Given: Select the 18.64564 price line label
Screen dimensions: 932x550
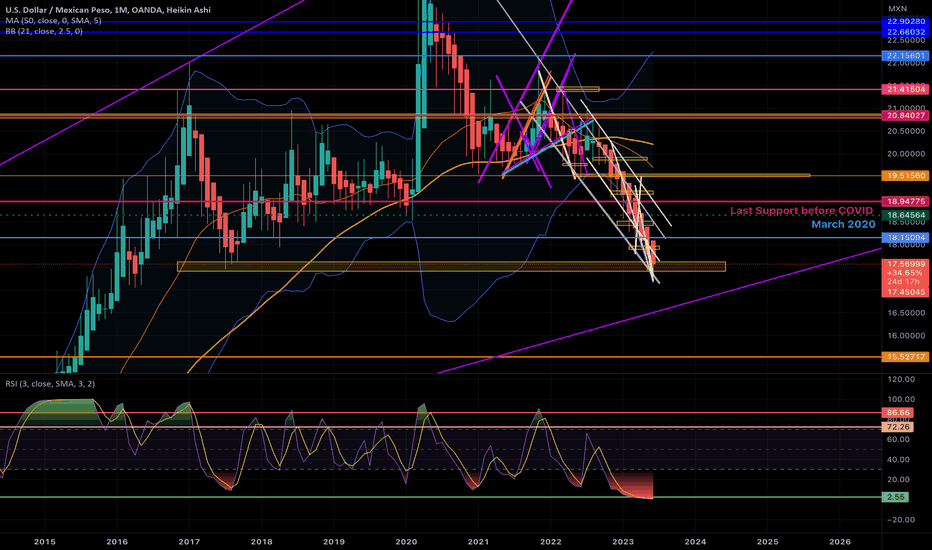Looking at the screenshot, I should (906, 215).
